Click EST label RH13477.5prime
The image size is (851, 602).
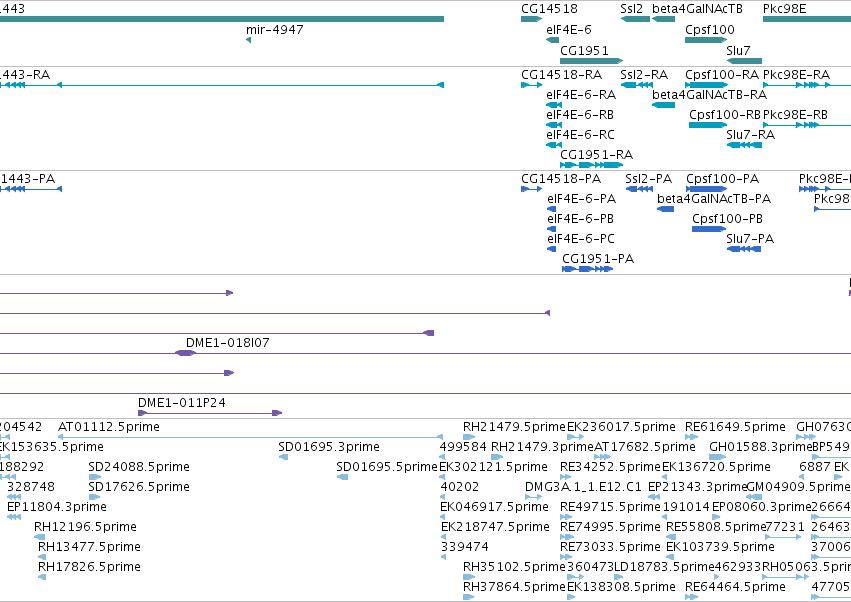[90, 547]
